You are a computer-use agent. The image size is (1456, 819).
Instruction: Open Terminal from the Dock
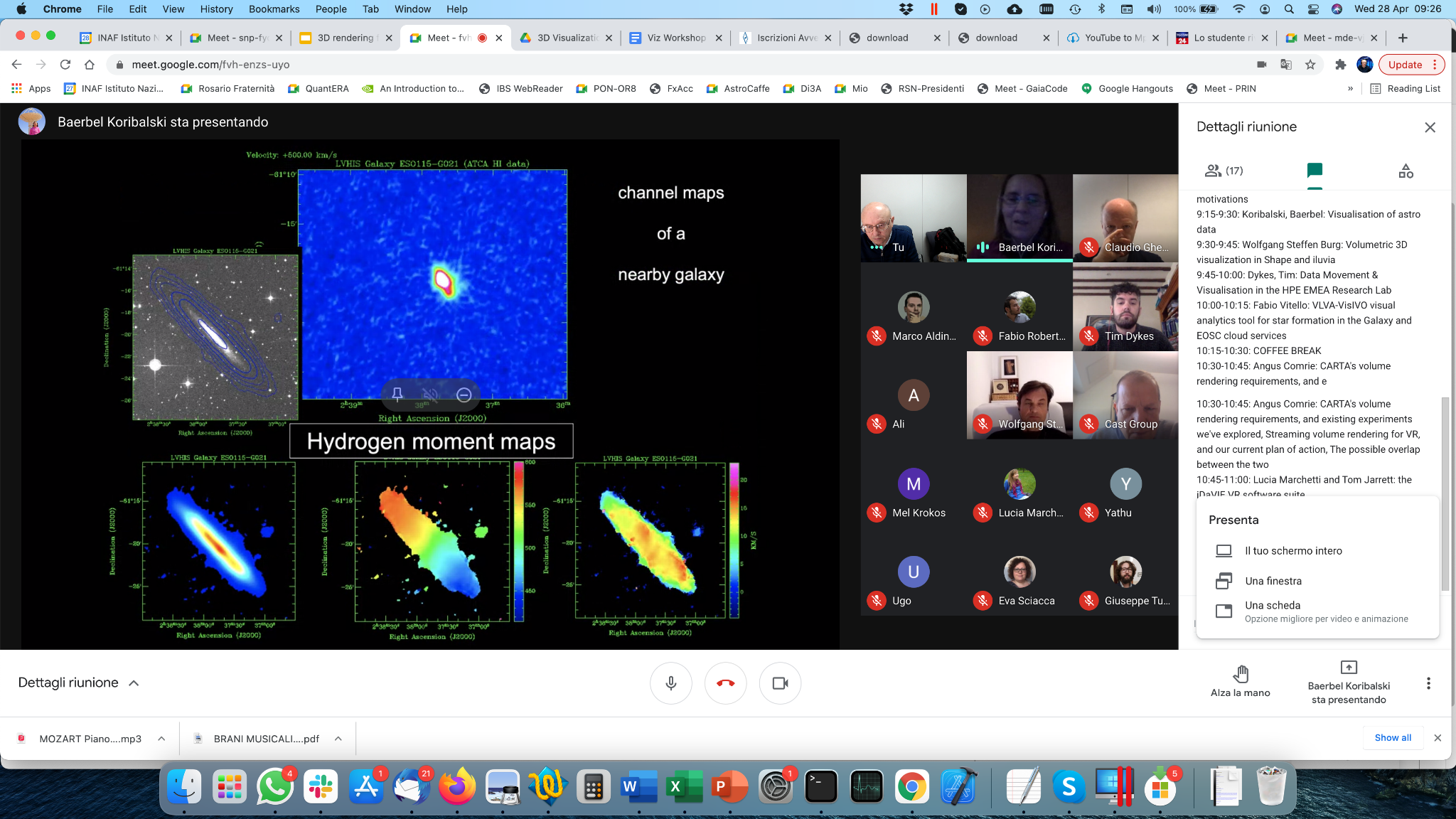pyautogui.click(x=821, y=787)
